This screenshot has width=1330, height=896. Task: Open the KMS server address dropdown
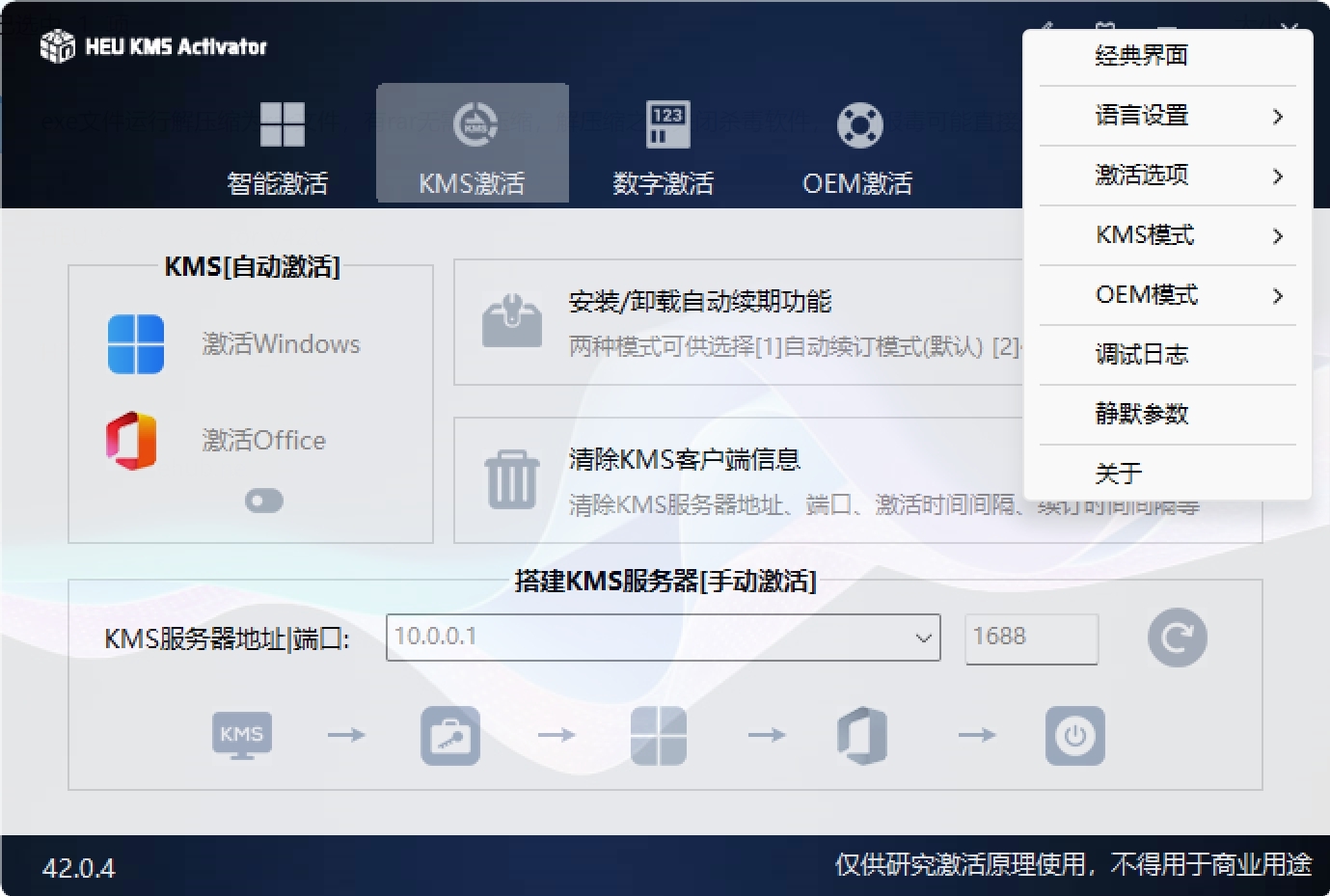922,638
